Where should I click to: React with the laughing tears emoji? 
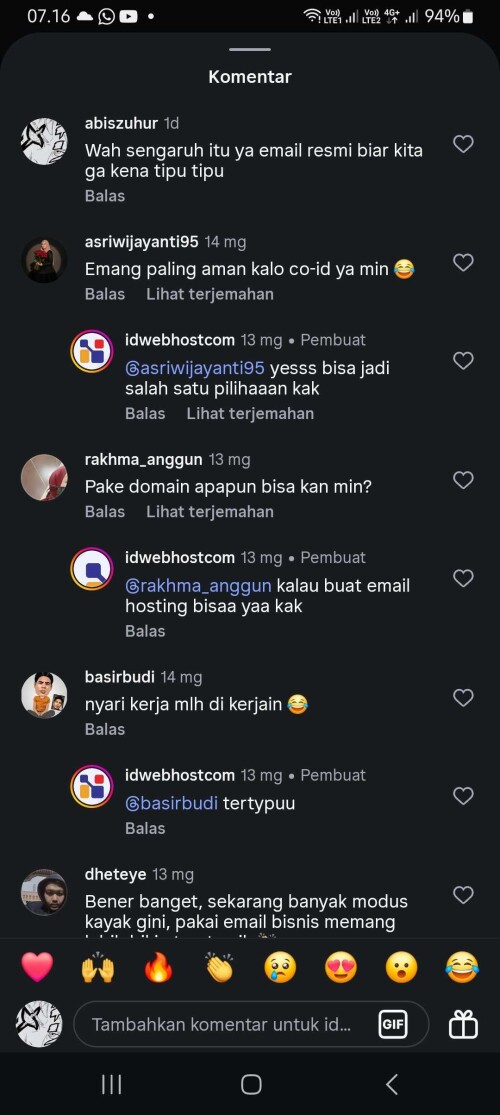tap(462, 968)
